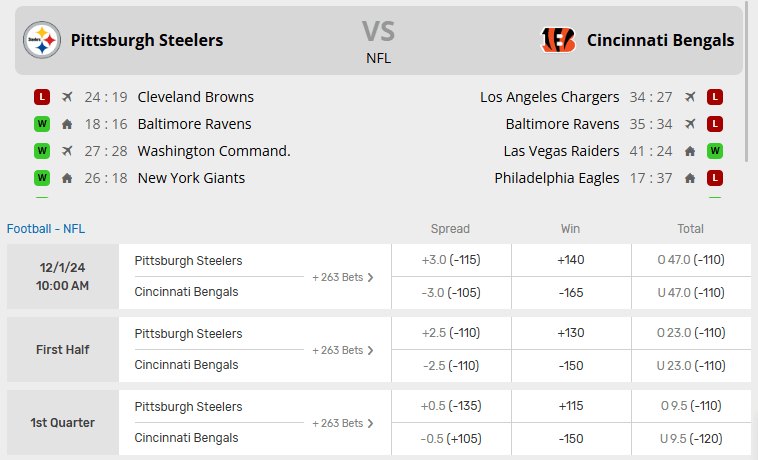
Task: Click the win badge beside New York Giants
Action: [41, 178]
